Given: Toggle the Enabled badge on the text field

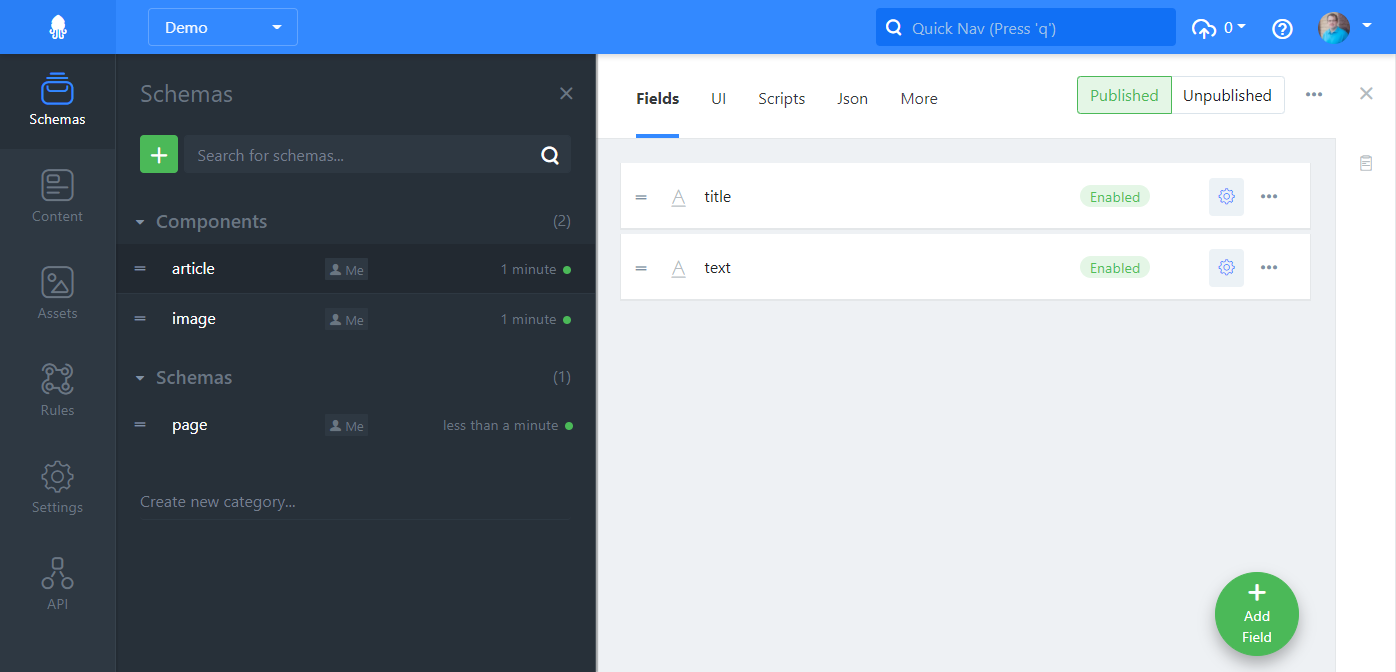Looking at the screenshot, I should (1114, 267).
